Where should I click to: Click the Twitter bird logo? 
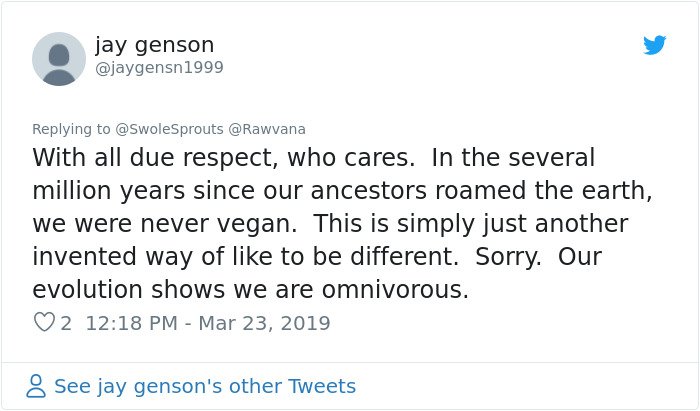[x=655, y=45]
